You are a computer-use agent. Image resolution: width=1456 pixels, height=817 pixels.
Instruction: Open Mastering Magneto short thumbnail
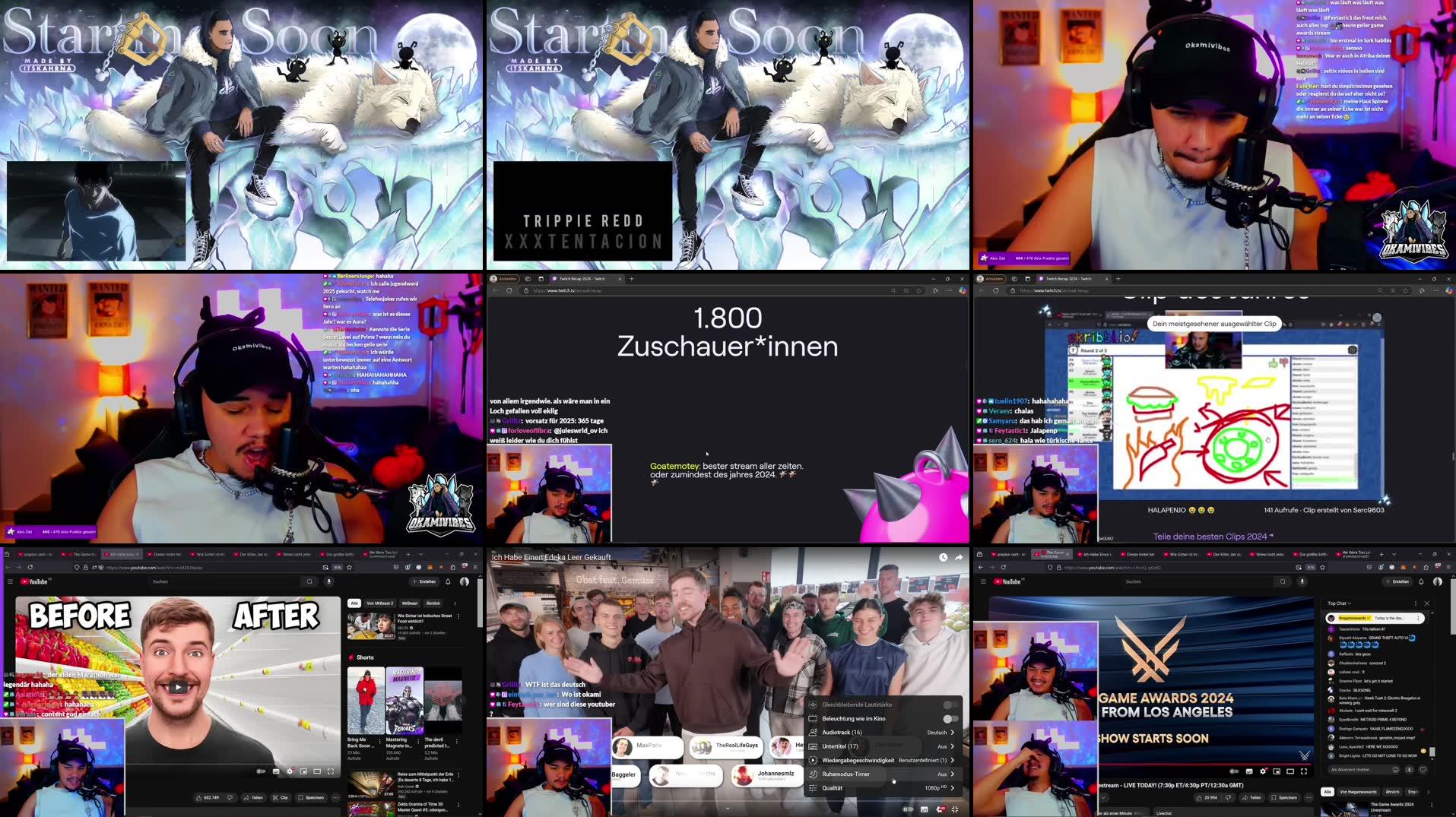(x=404, y=700)
